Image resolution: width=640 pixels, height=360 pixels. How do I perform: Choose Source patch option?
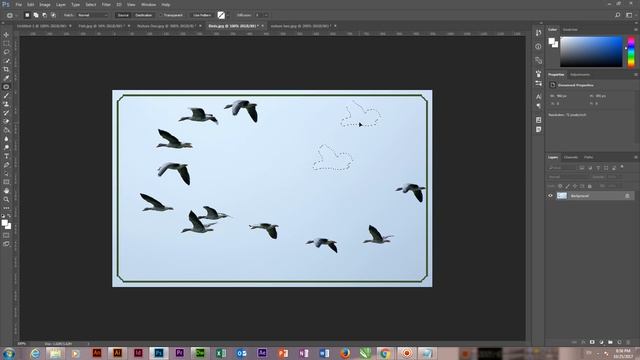tap(123, 15)
